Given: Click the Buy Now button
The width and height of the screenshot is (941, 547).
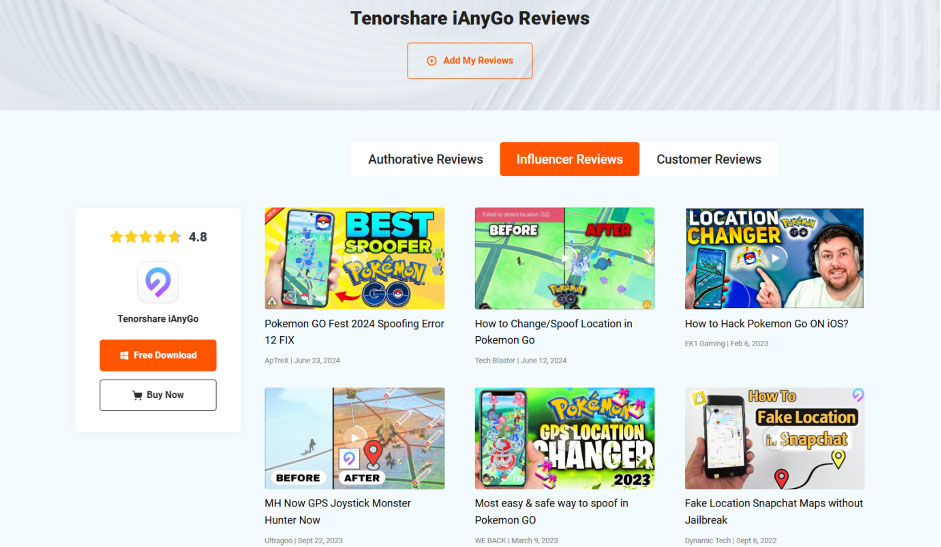Looking at the screenshot, I should pos(158,395).
